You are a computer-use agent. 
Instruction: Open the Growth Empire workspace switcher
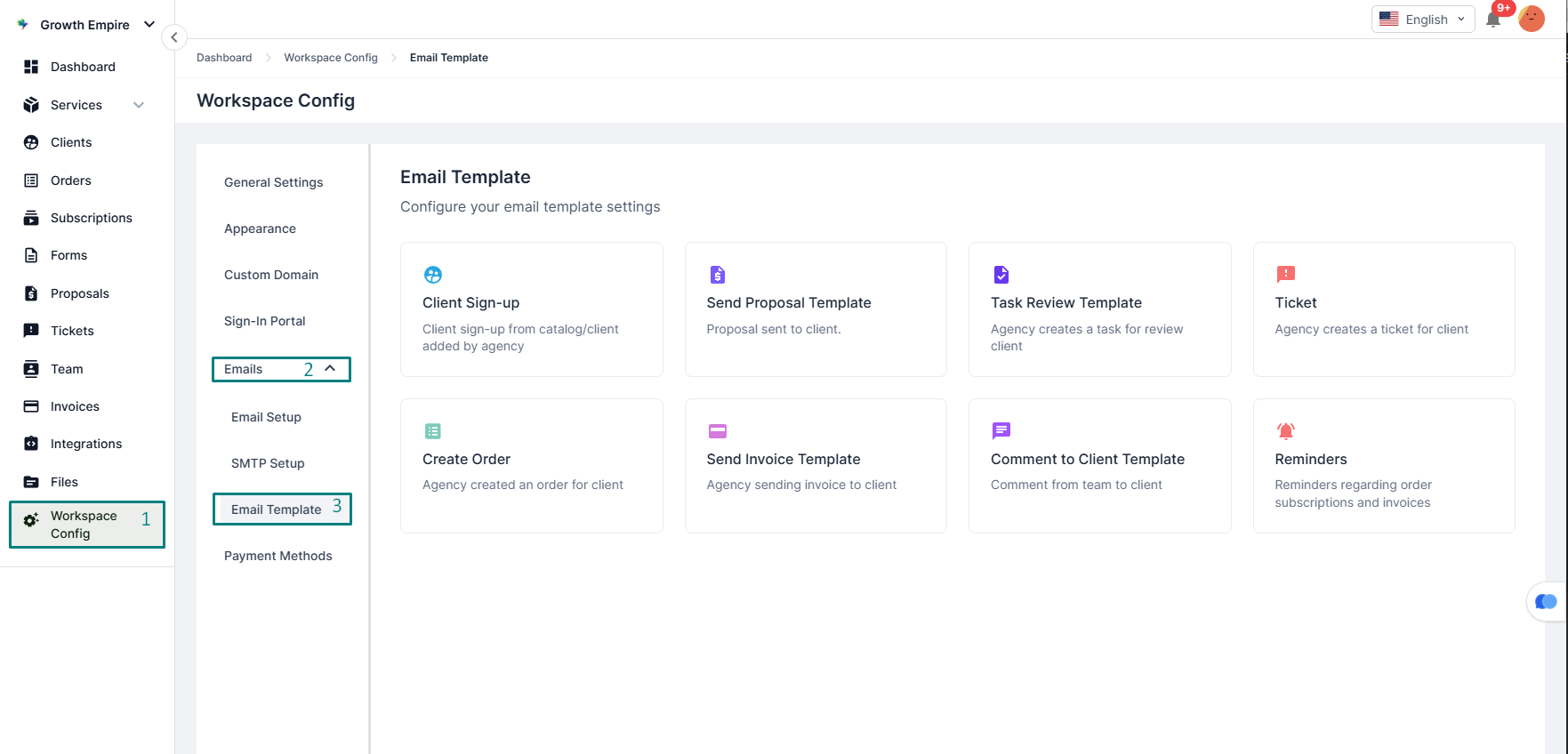click(85, 25)
